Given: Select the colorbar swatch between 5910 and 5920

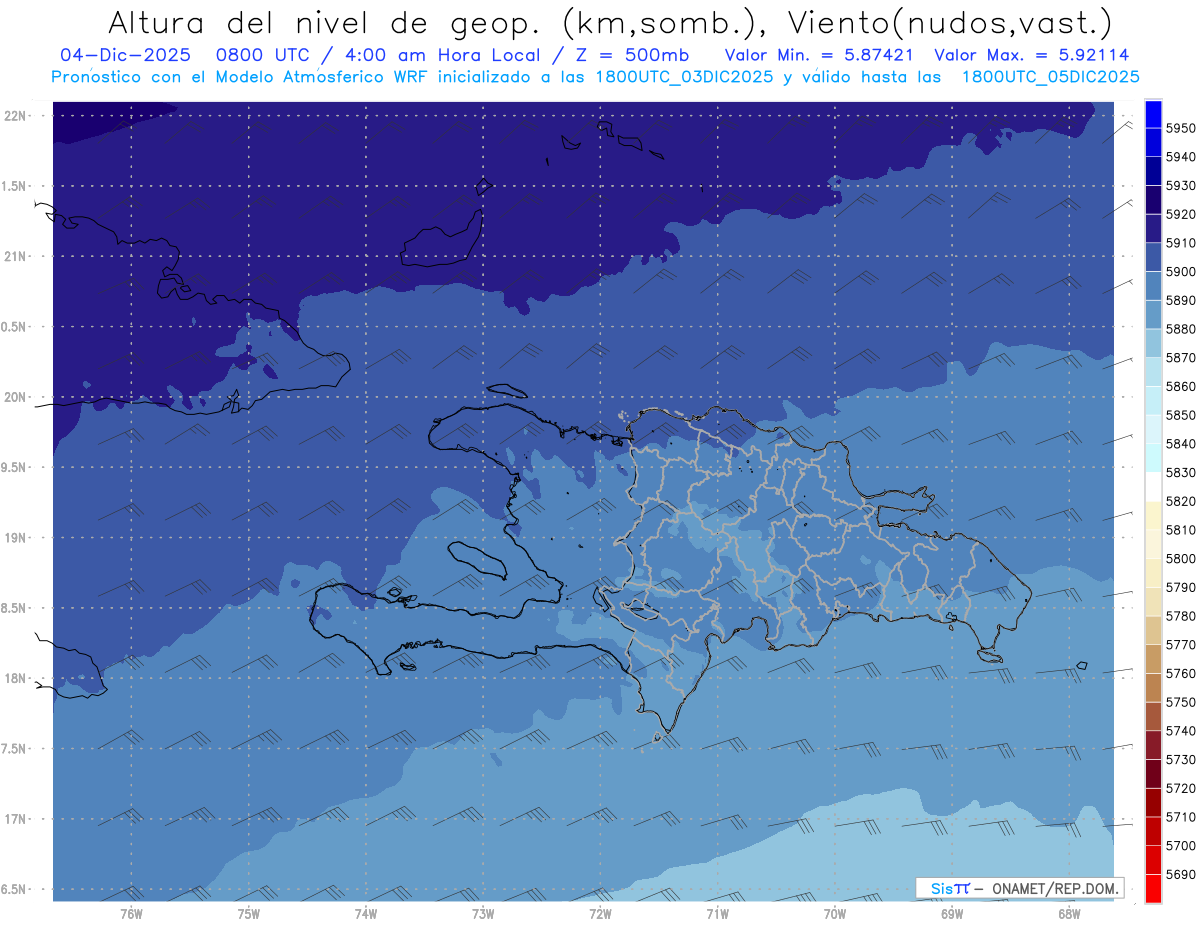Looking at the screenshot, I should click(x=1153, y=229).
